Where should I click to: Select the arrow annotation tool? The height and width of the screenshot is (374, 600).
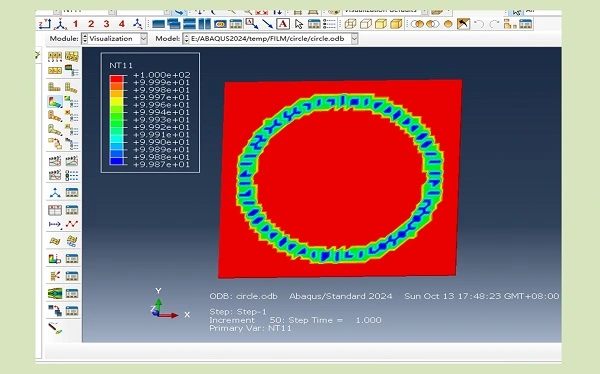tap(267, 24)
